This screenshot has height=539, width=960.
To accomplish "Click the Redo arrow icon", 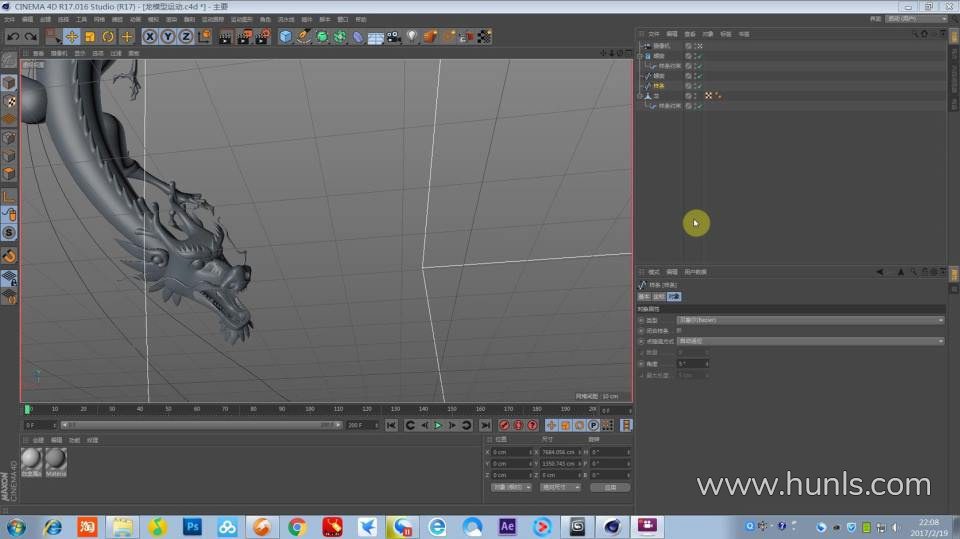I will pos(31,37).
